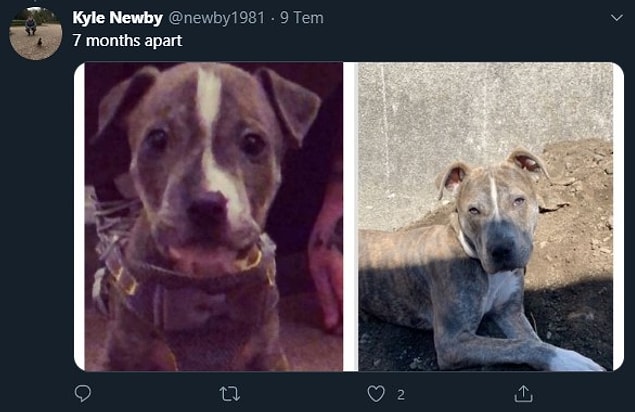
Task: Click the grown dog's white paw
Action: [x=577, y=360]
